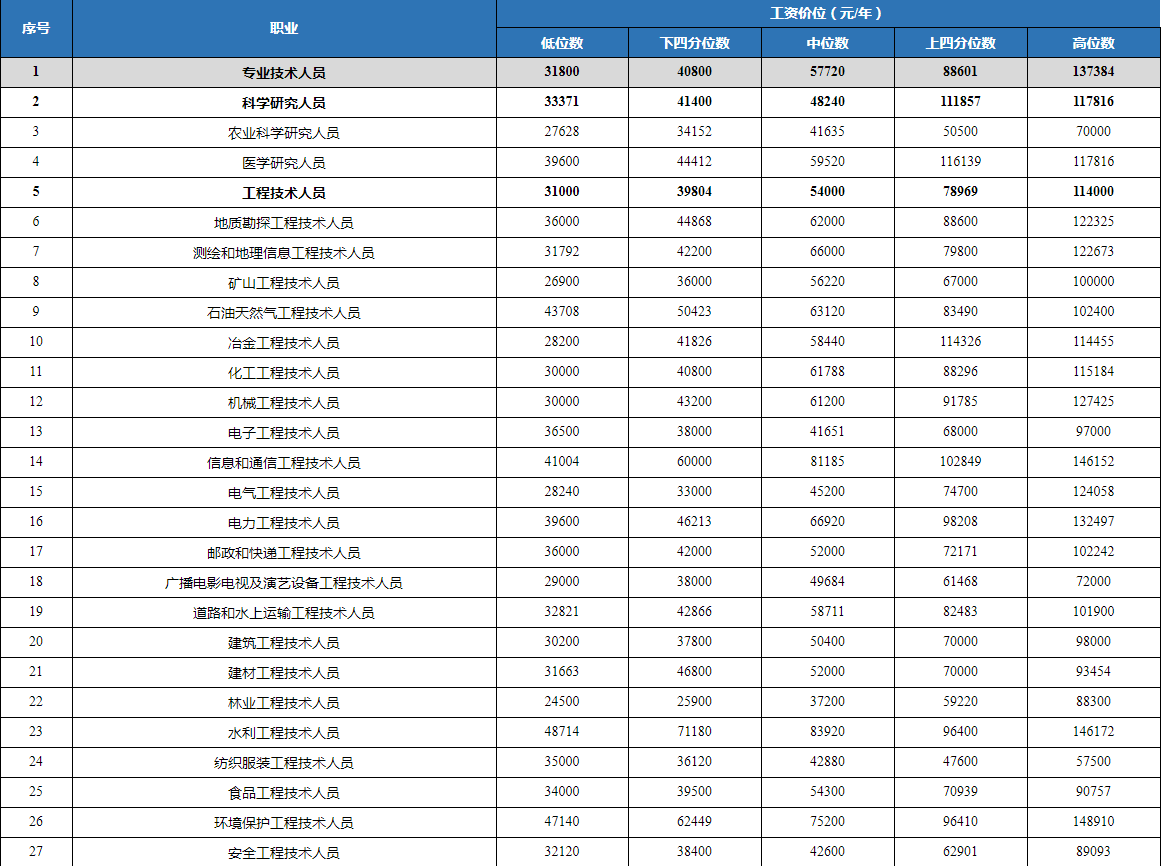Screen dimensions: 1163x866
Task: Click the 信息和通信工程技术人员 cell
Action: [x=284, y=463]
